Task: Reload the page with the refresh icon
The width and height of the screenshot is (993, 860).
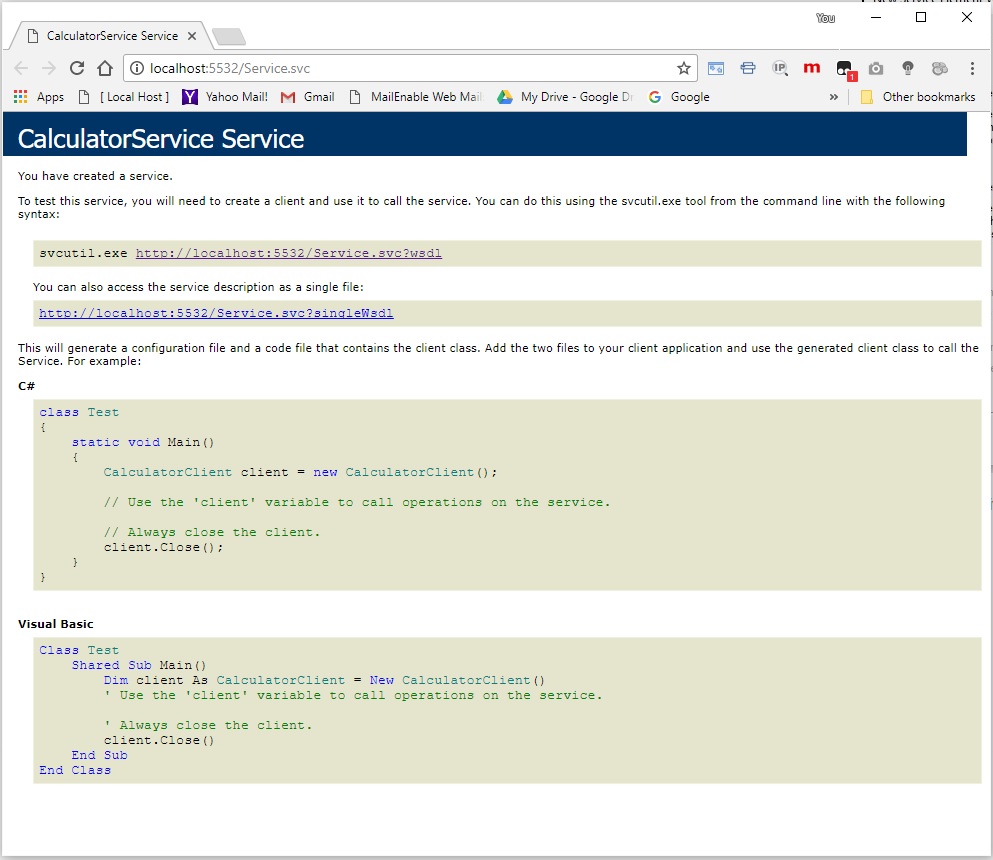Action: 77,68
